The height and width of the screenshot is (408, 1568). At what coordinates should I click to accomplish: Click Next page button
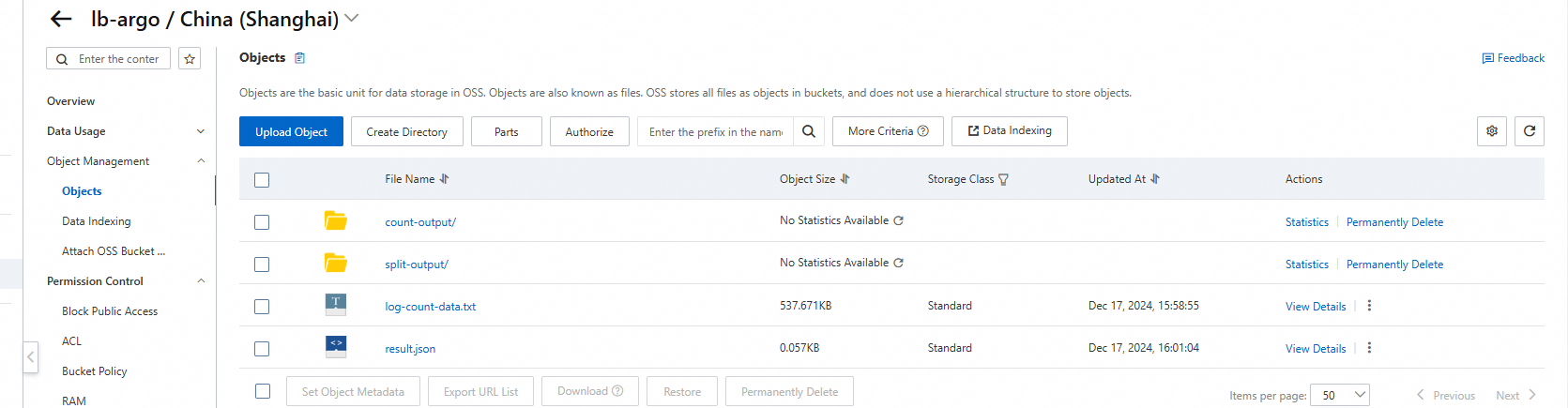[x=1515, y=395]
